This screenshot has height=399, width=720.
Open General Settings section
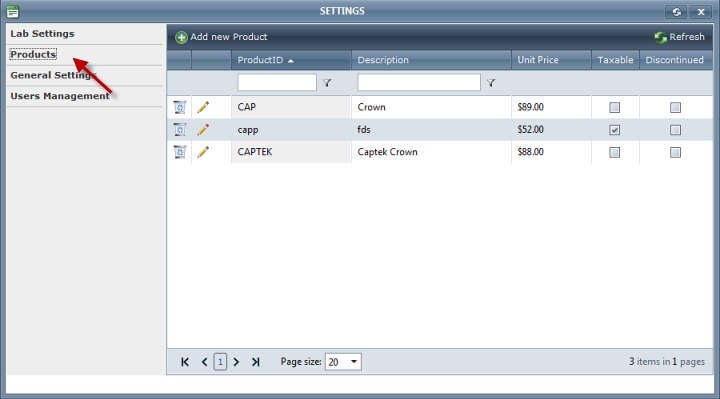[53, 75]
